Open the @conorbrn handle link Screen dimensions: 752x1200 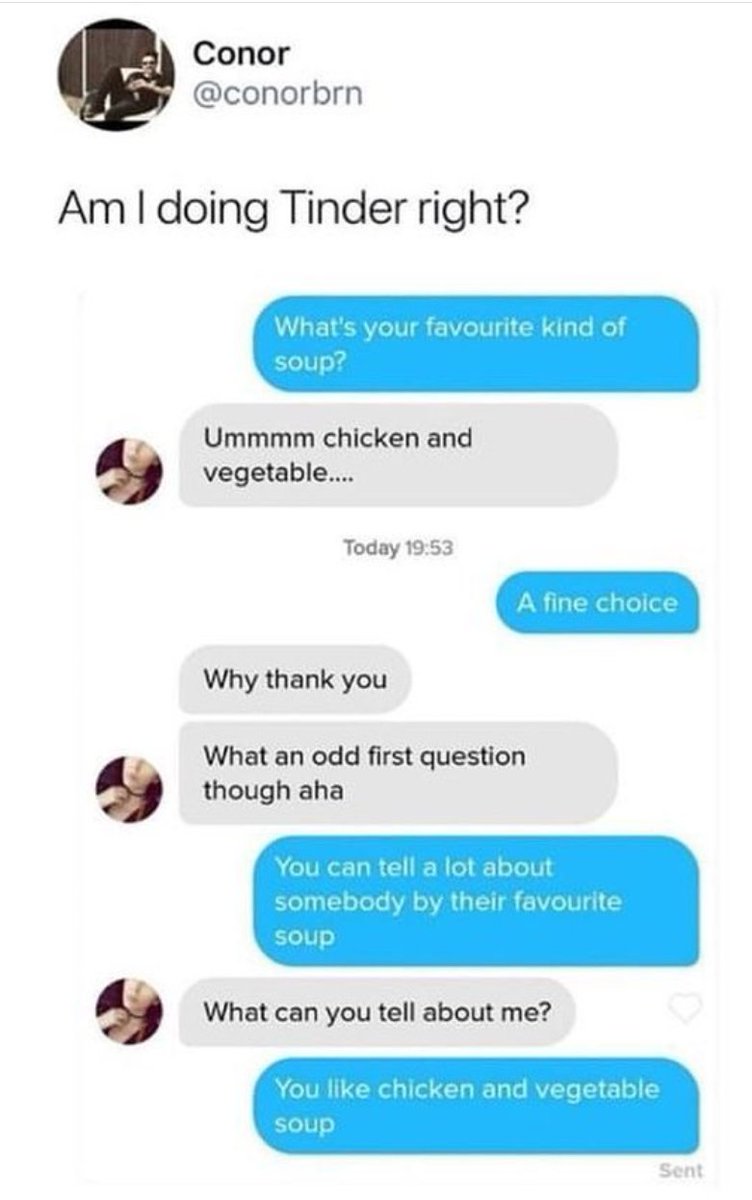pos(277,93)
